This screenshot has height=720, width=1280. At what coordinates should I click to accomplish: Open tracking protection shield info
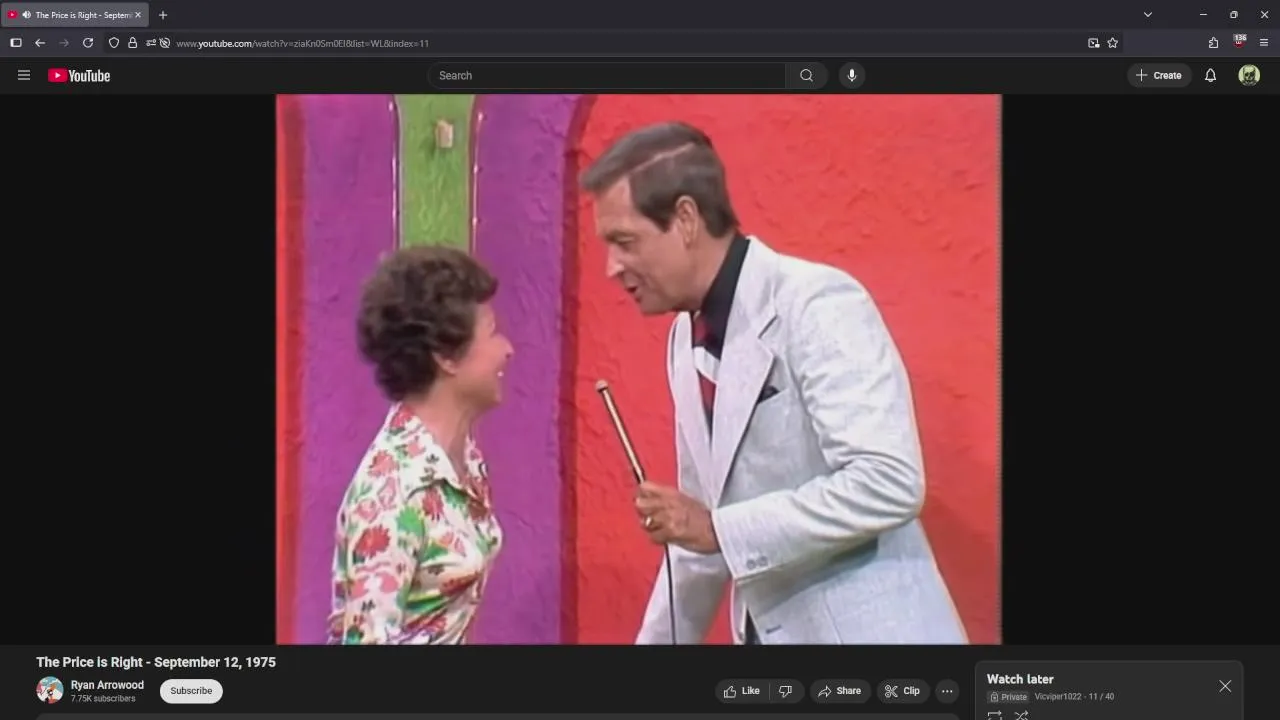click(x=114, y=43)
